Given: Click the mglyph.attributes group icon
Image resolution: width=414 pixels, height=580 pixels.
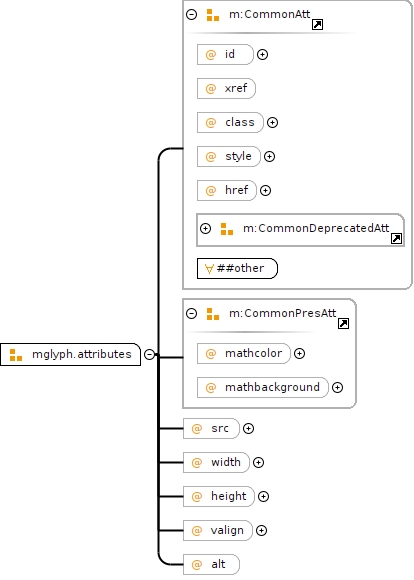Looking at the screenshot, I should [16, 355].
